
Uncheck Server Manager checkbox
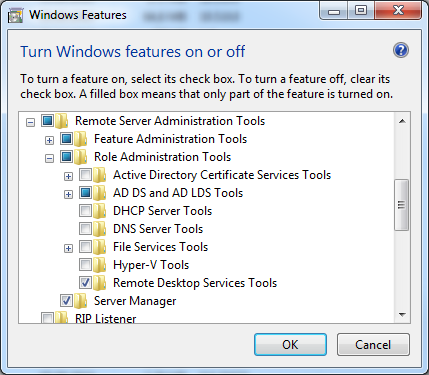pos(66,300)
